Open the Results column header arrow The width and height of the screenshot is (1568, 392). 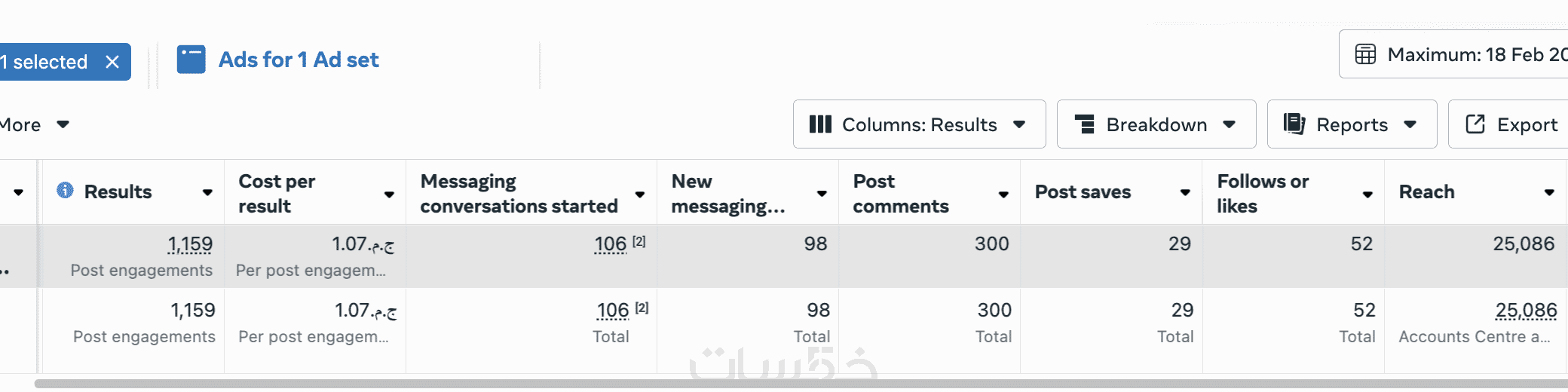coord(207,193)
